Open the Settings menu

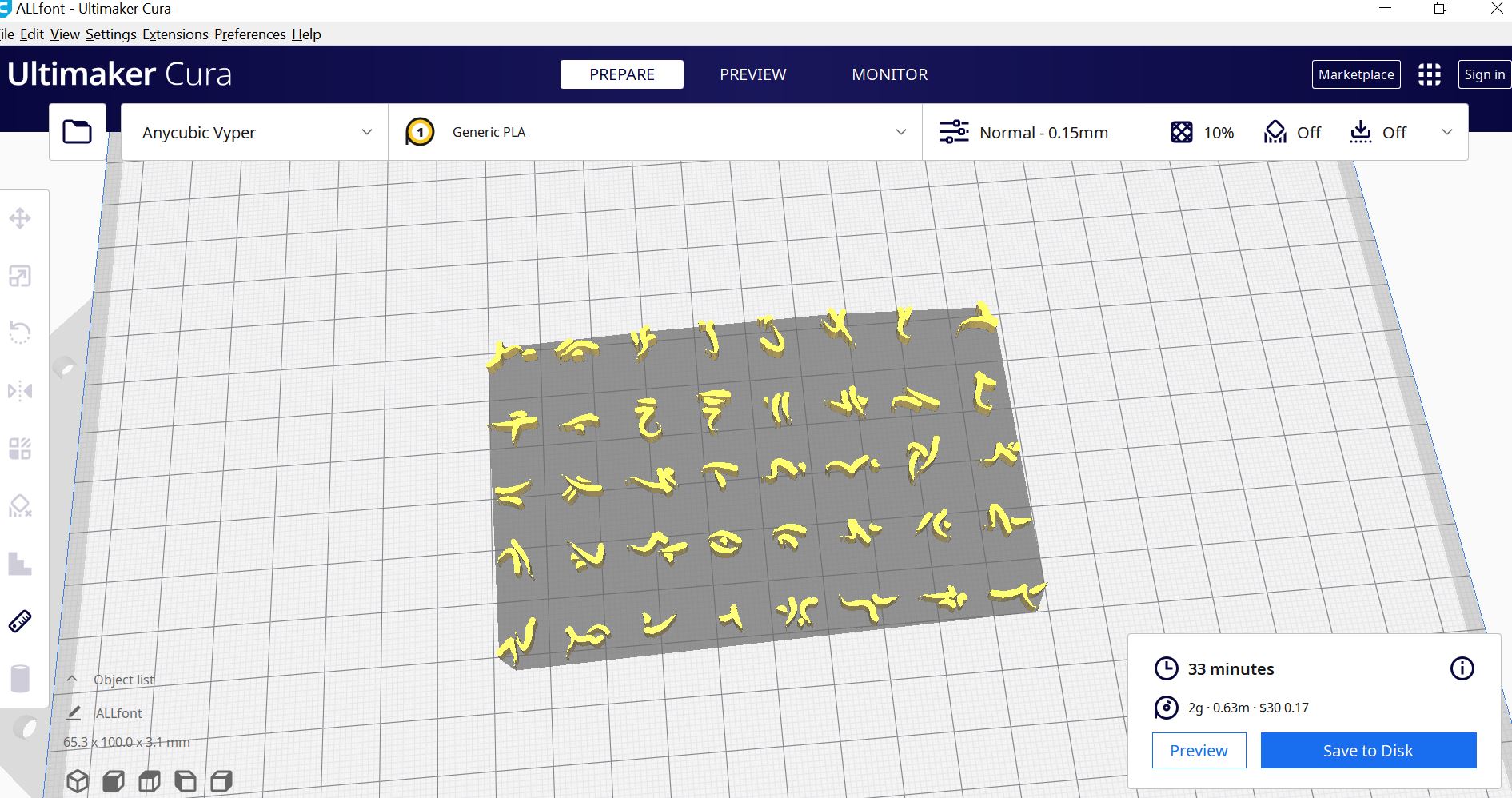111,34
